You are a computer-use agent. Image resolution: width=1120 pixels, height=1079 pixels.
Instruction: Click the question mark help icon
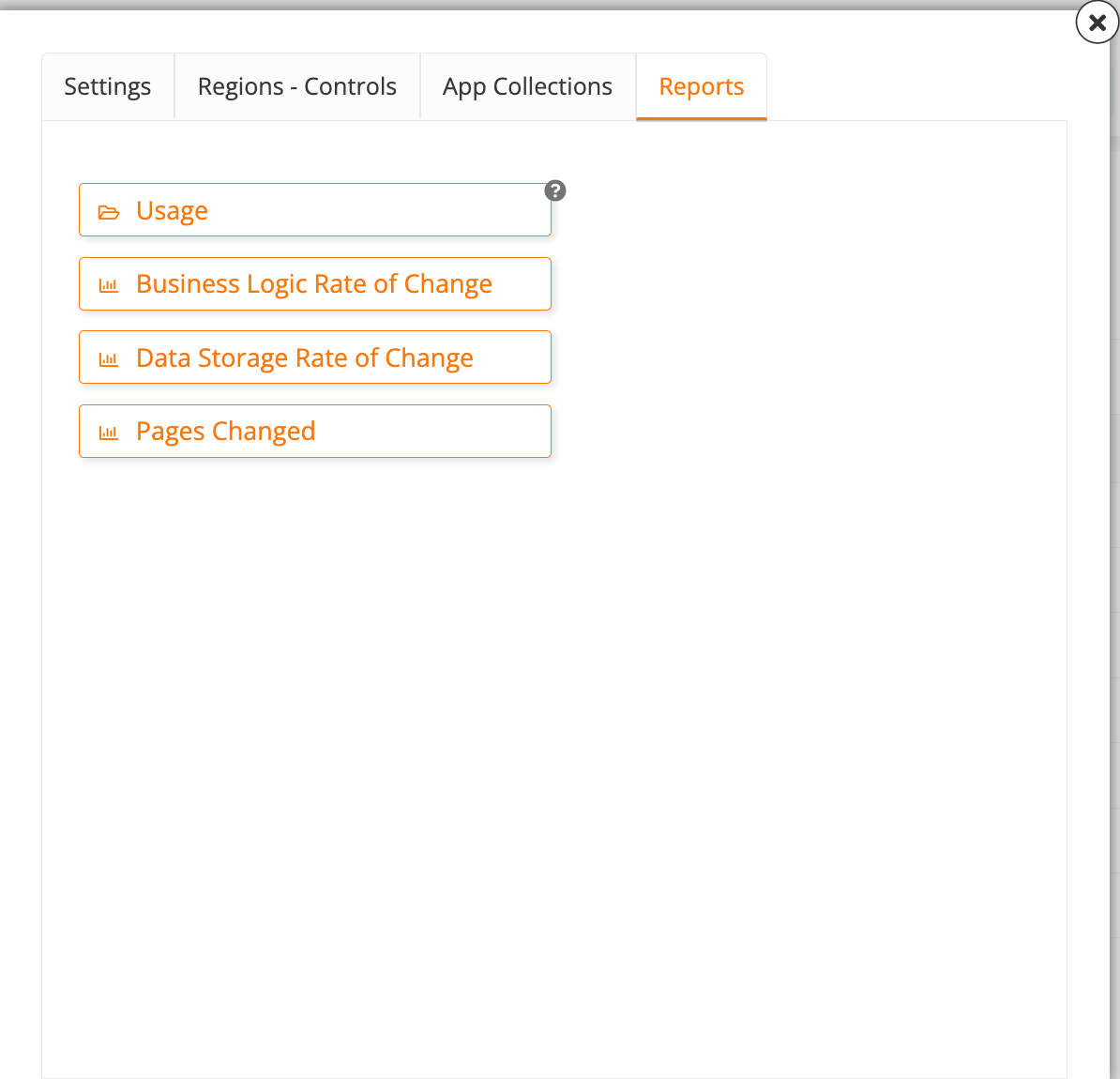point(555,190)
